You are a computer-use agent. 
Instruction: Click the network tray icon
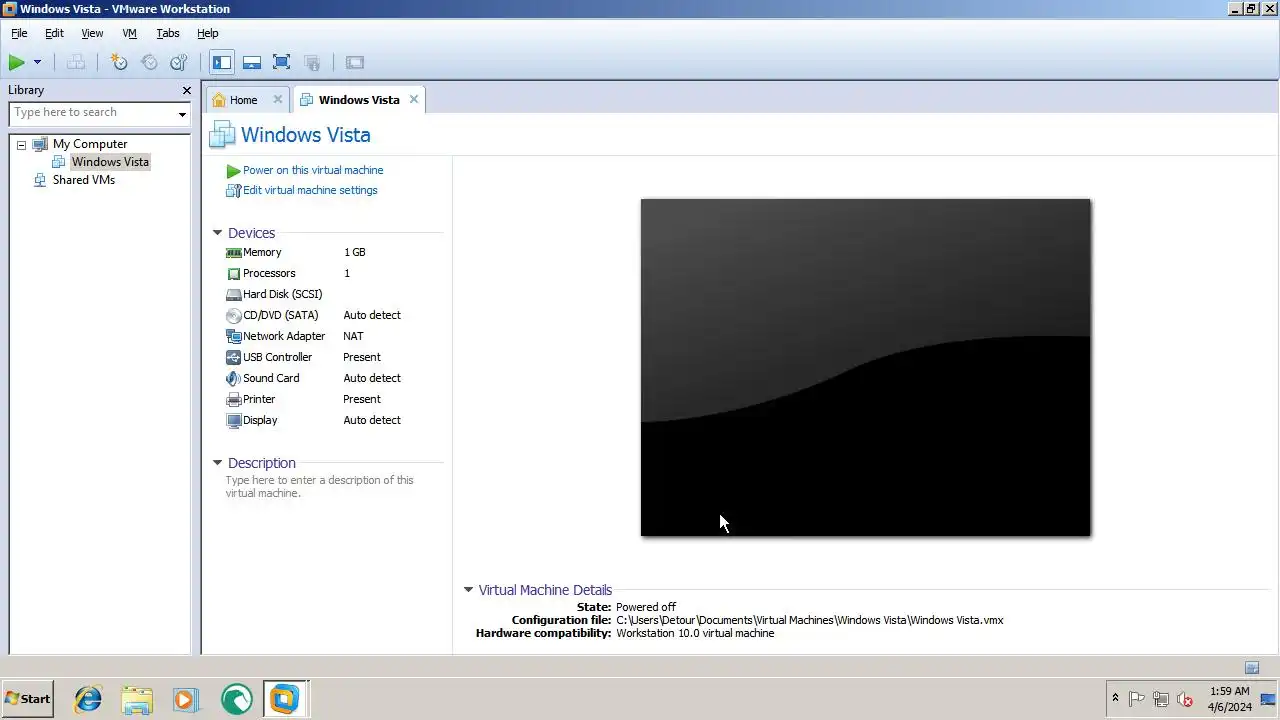(1161, 700)
